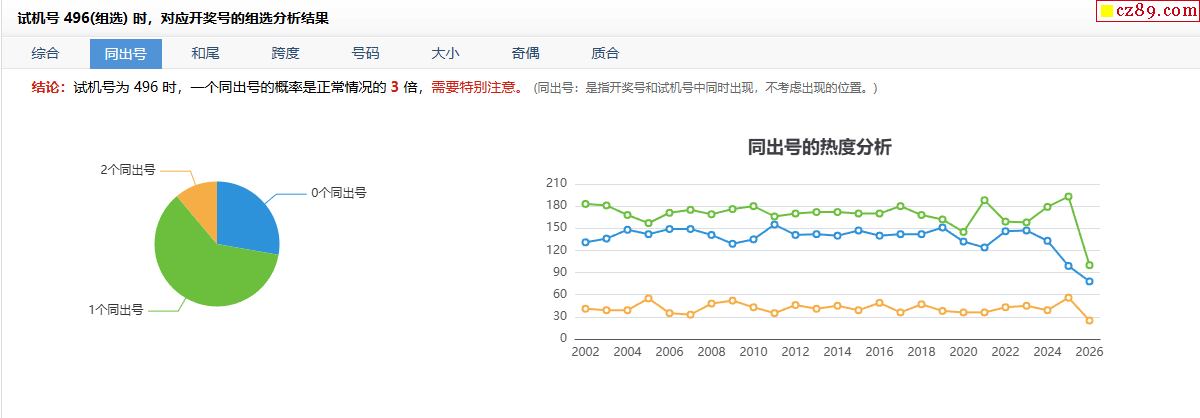Select the 同出号 tab
Image resolution: width=1200 pixels, height=418 pixels.
pyautogui.click(x=125, y=54)
